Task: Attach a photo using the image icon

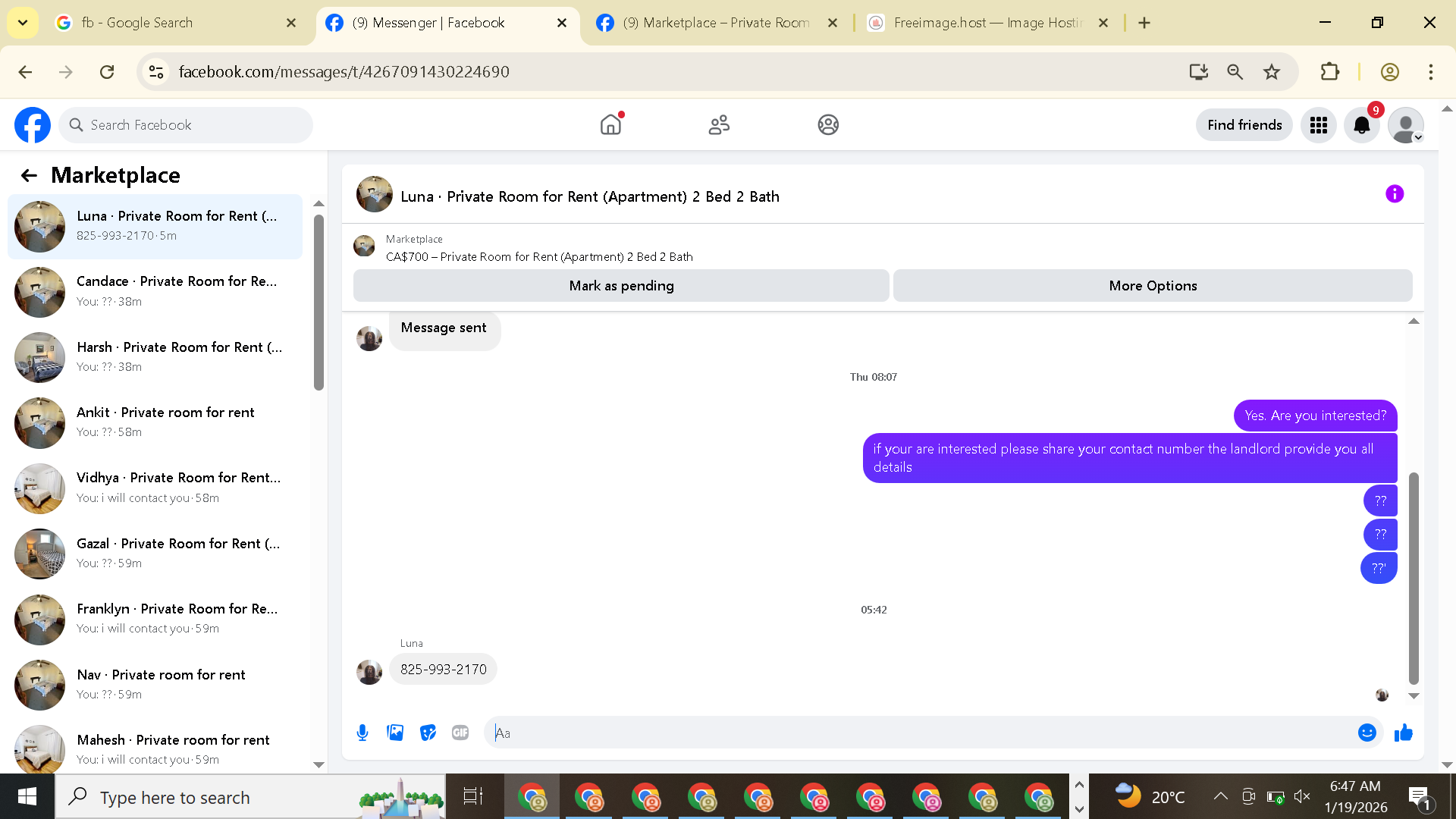Action: click(x=395, y=733)
